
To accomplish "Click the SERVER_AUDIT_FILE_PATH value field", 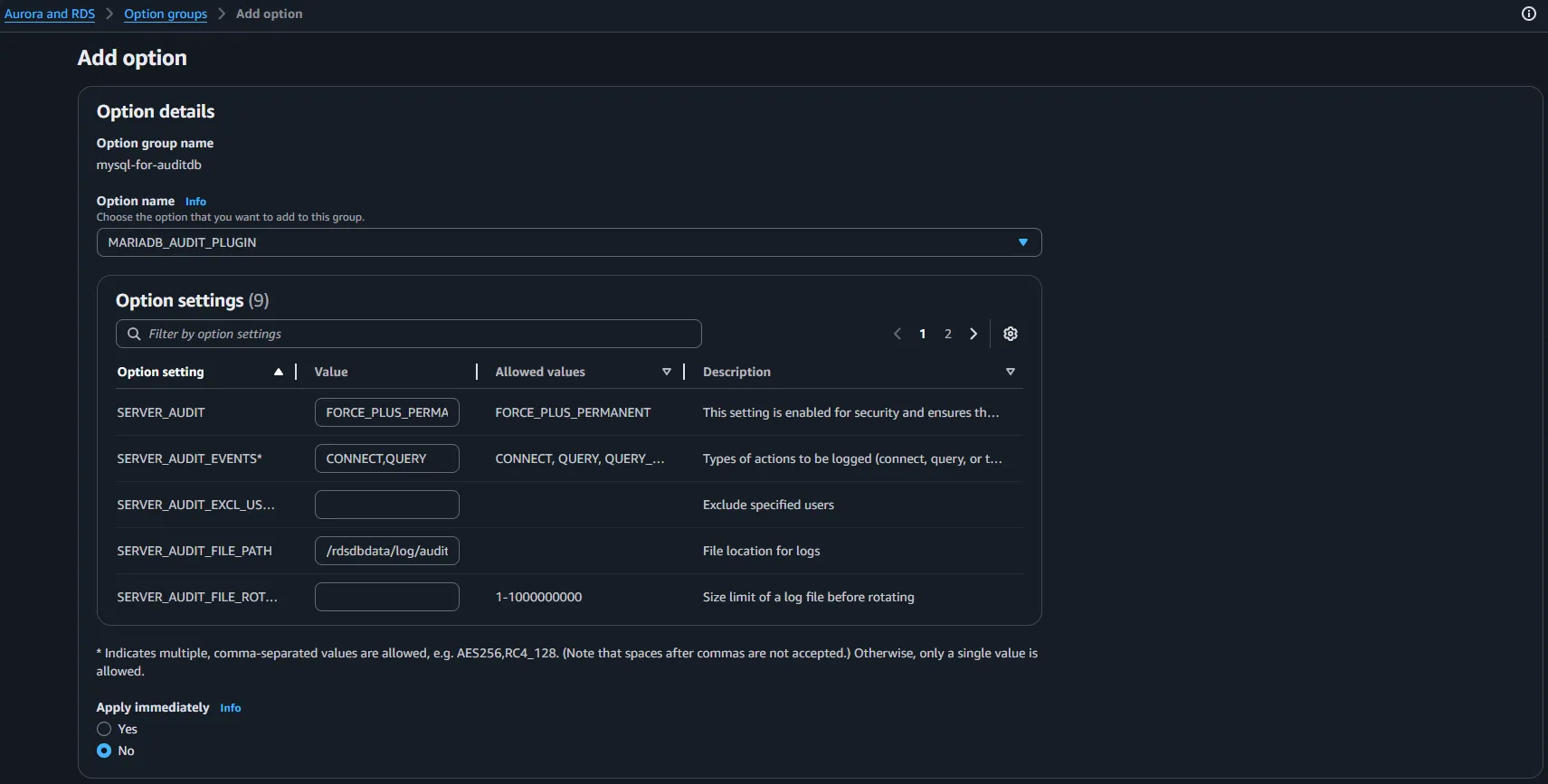I will [x=386, y=551].
